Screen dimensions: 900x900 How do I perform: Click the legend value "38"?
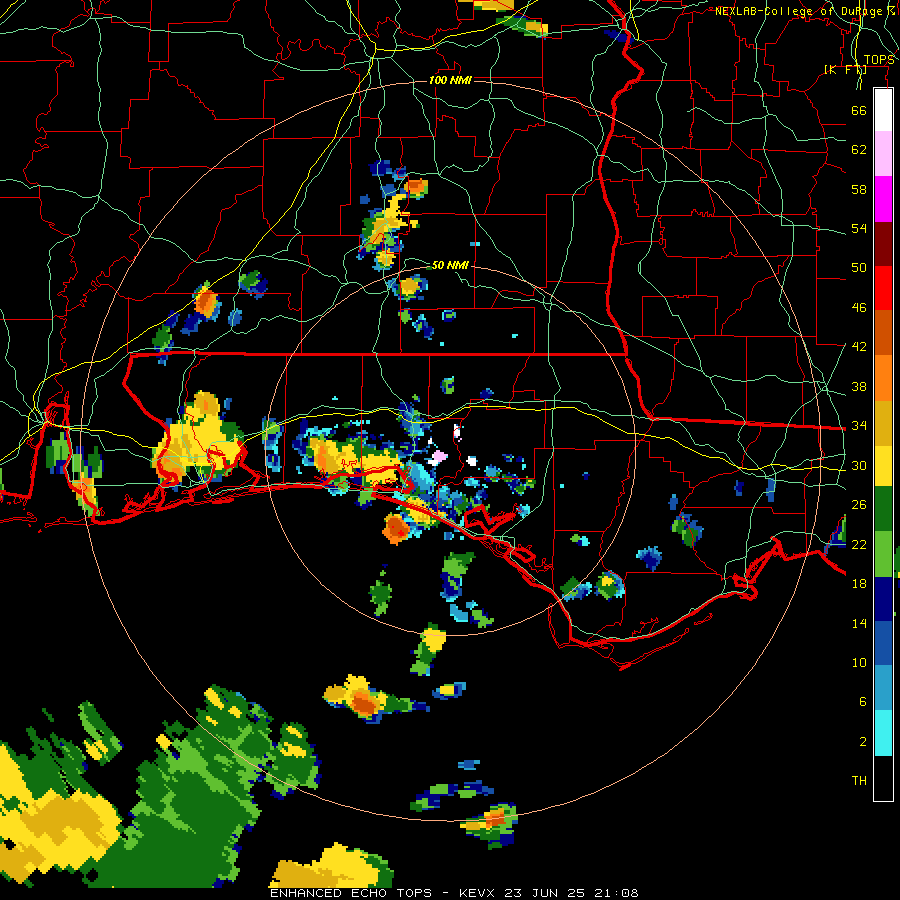[859, 386]
